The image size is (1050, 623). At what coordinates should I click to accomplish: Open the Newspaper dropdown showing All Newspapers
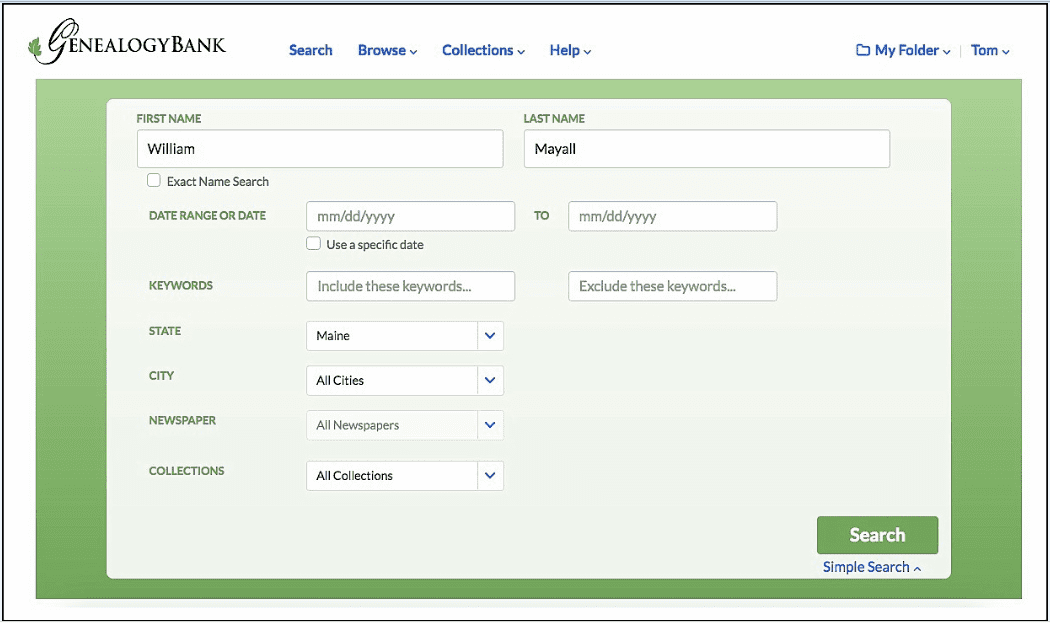coord(405,425)
